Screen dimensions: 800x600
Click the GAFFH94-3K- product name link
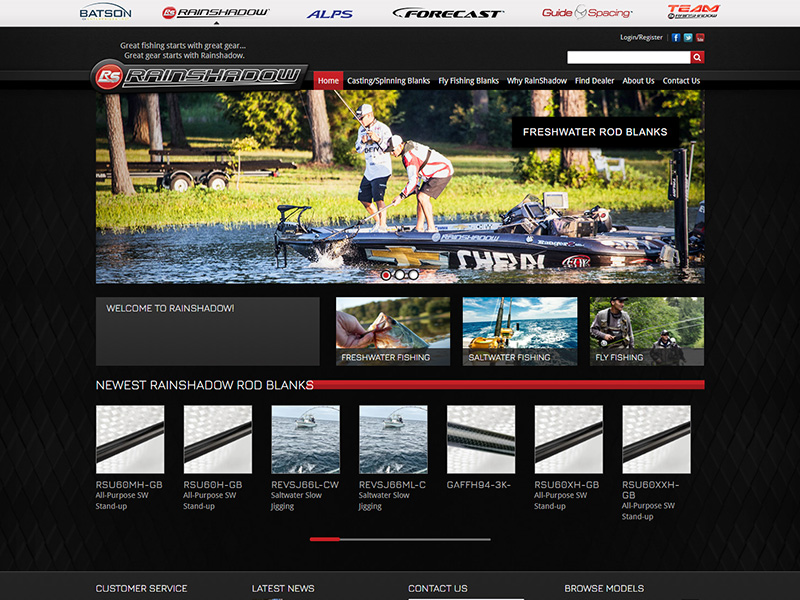pos(479,485)
